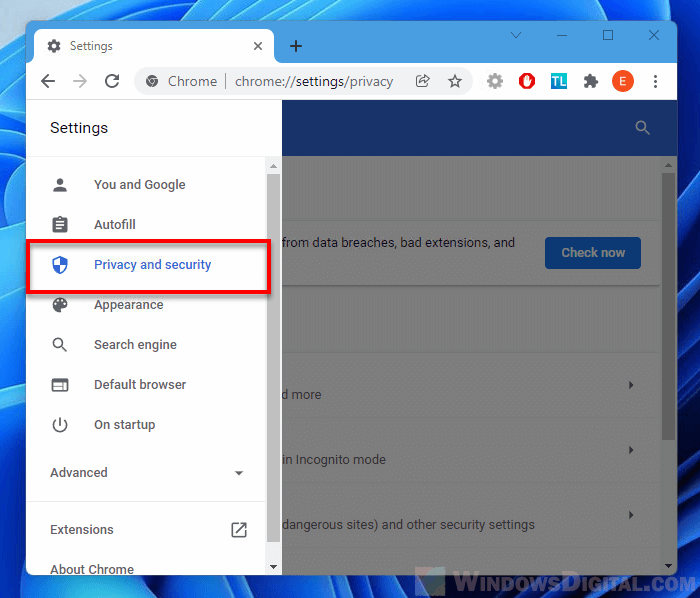The width and height of the screenshot is (700, 598).
Task: Bookmark this page with star icon
Action: pyautogui.click(x=455, y=81)
